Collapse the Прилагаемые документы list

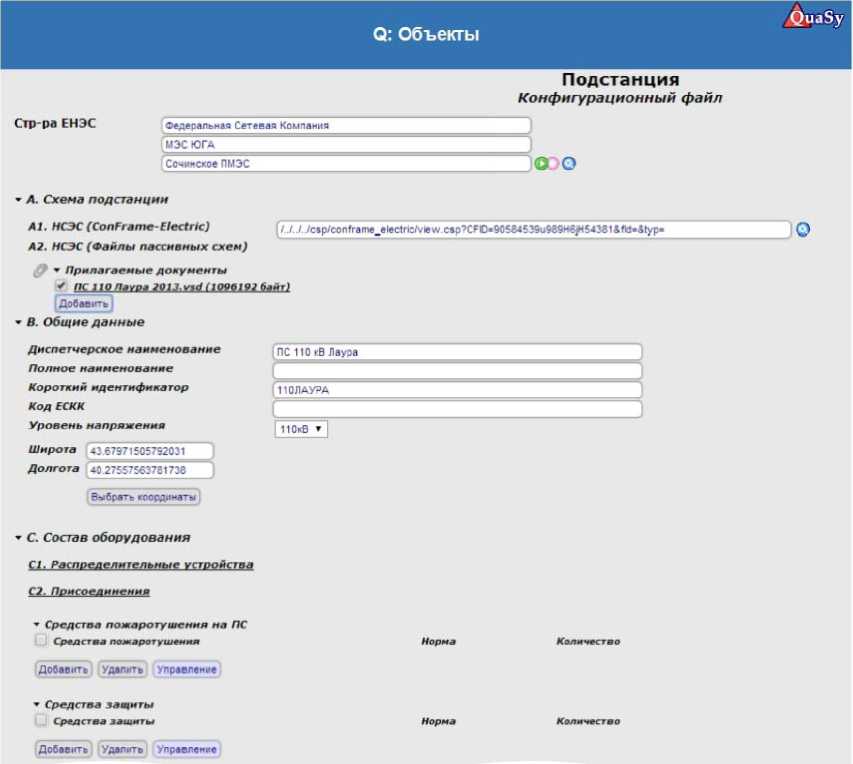pyautogui.click(x=57, y=270)
